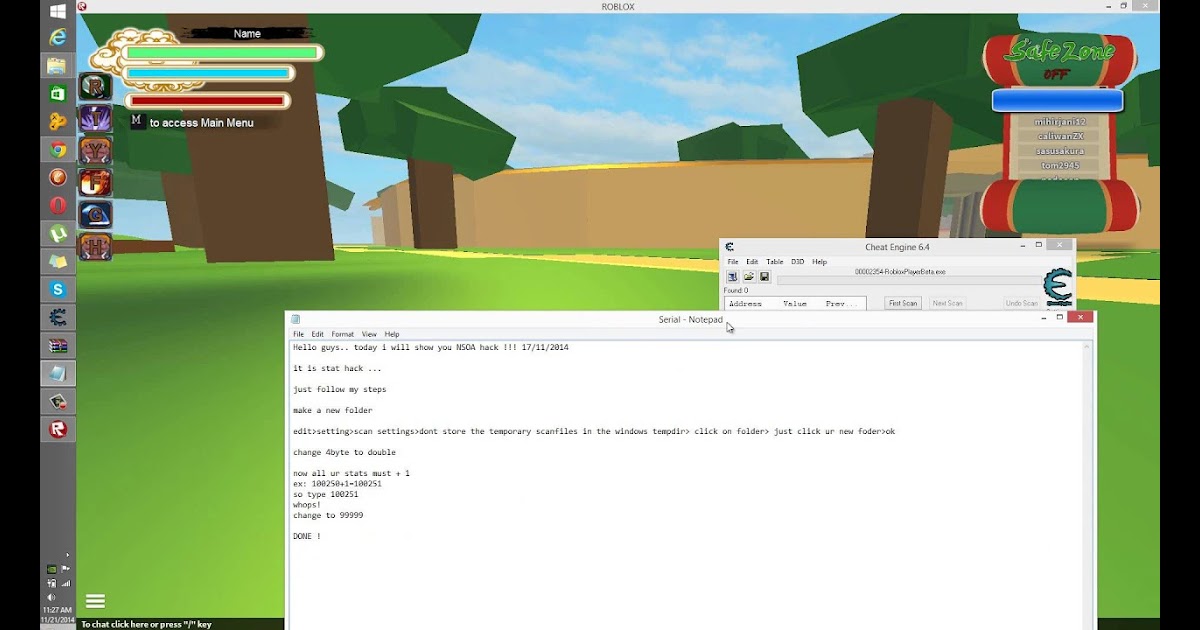Select player tom2945 in the list
Image resolution: width=1200 pixels, height=630 pixels.
[x=1059, y=166]
